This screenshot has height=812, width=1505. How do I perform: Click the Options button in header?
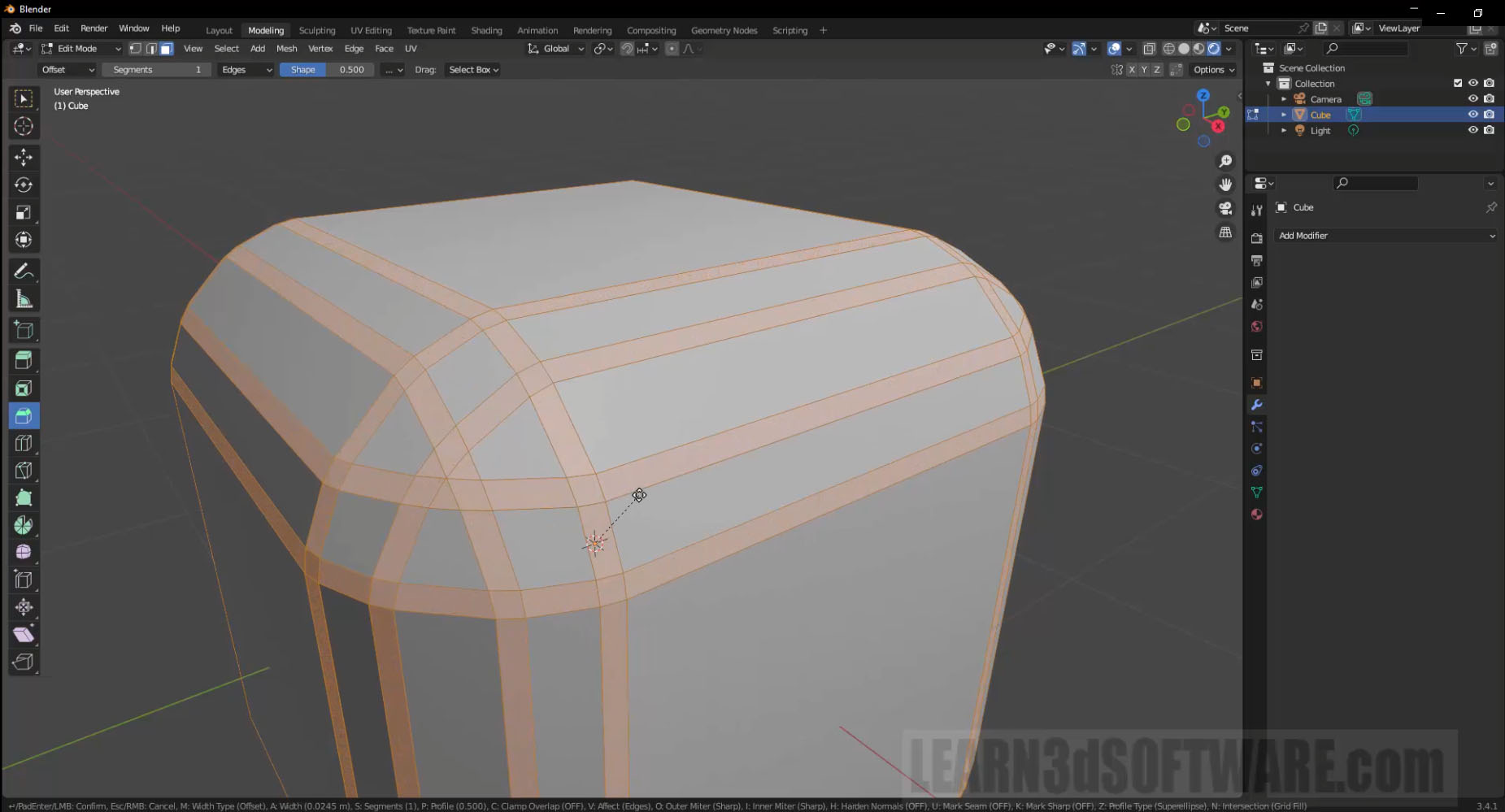[1213, 70]
